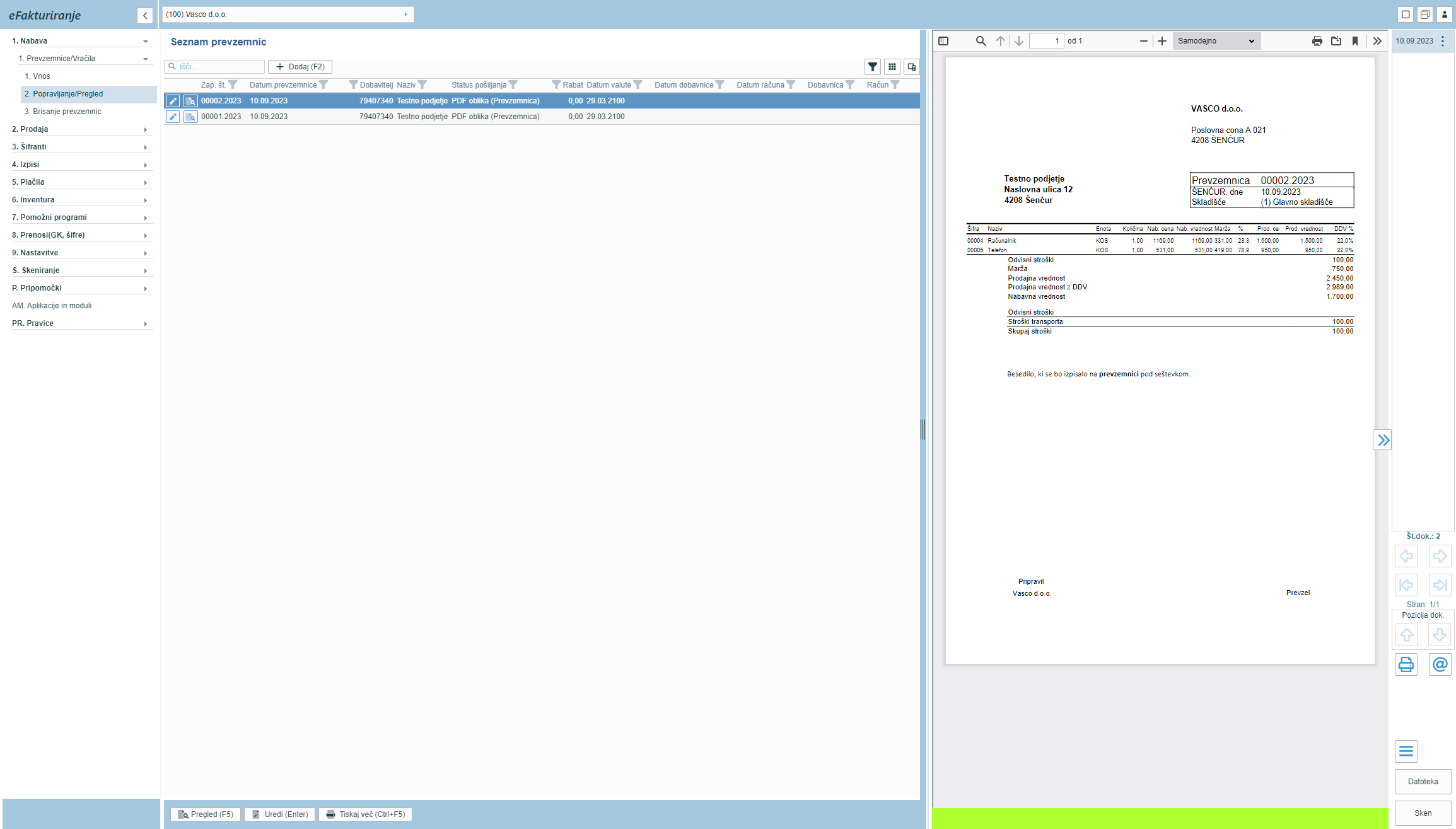Image resolution: width=1456 pixels, height=829 pixels.
Task: Expand the 3. Šifranti menu
Action: (82, 147)
